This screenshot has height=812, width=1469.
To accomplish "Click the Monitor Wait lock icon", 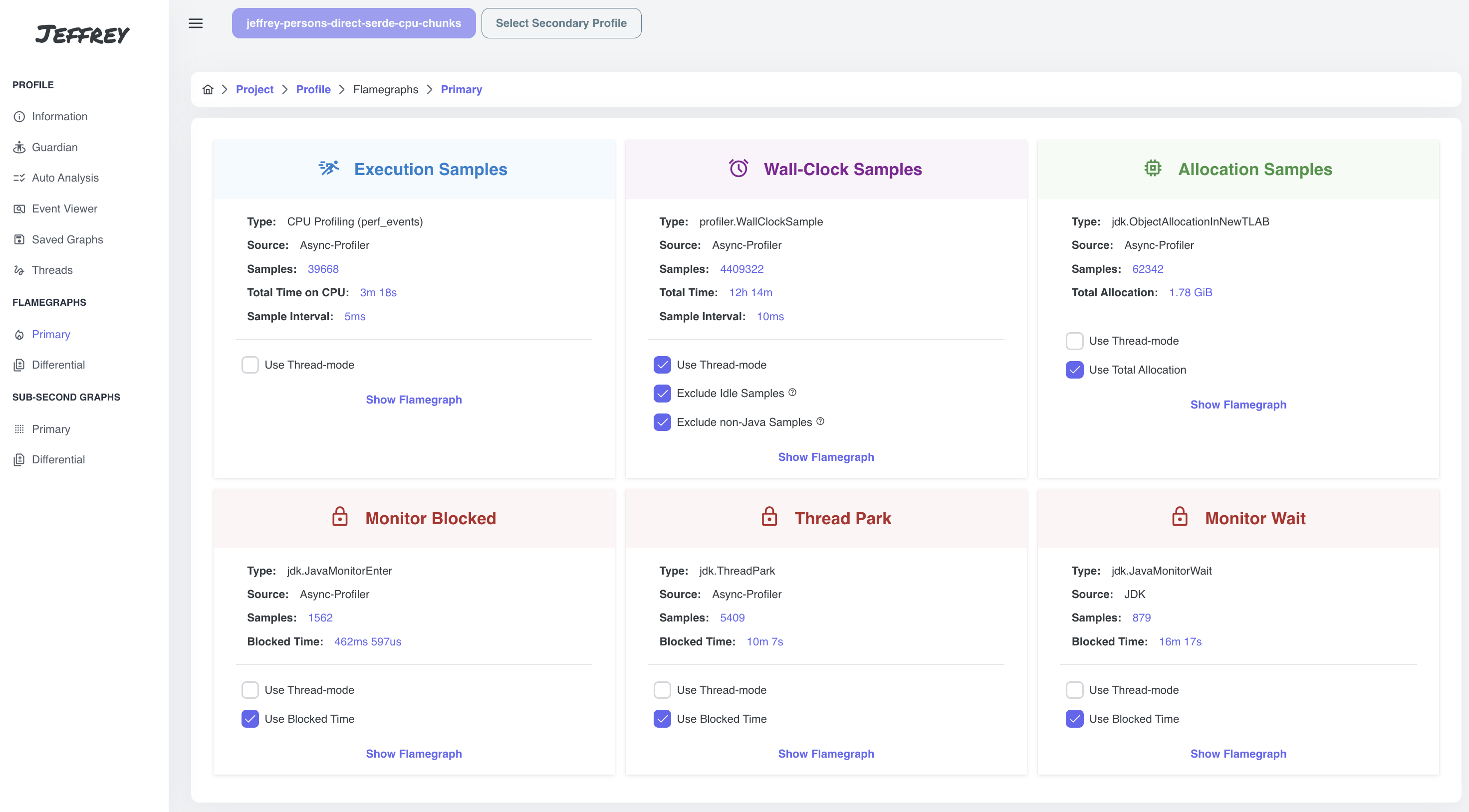I will pyautogui.click(x=1179, y=517).
